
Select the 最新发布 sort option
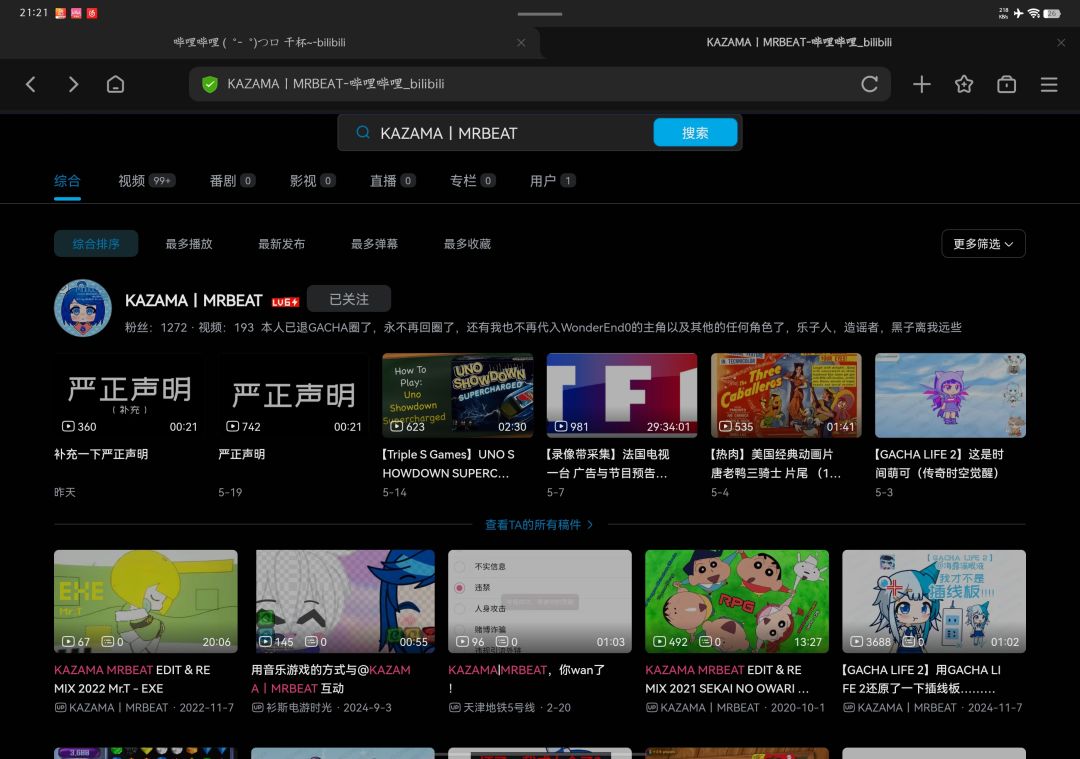click(281, 244)
